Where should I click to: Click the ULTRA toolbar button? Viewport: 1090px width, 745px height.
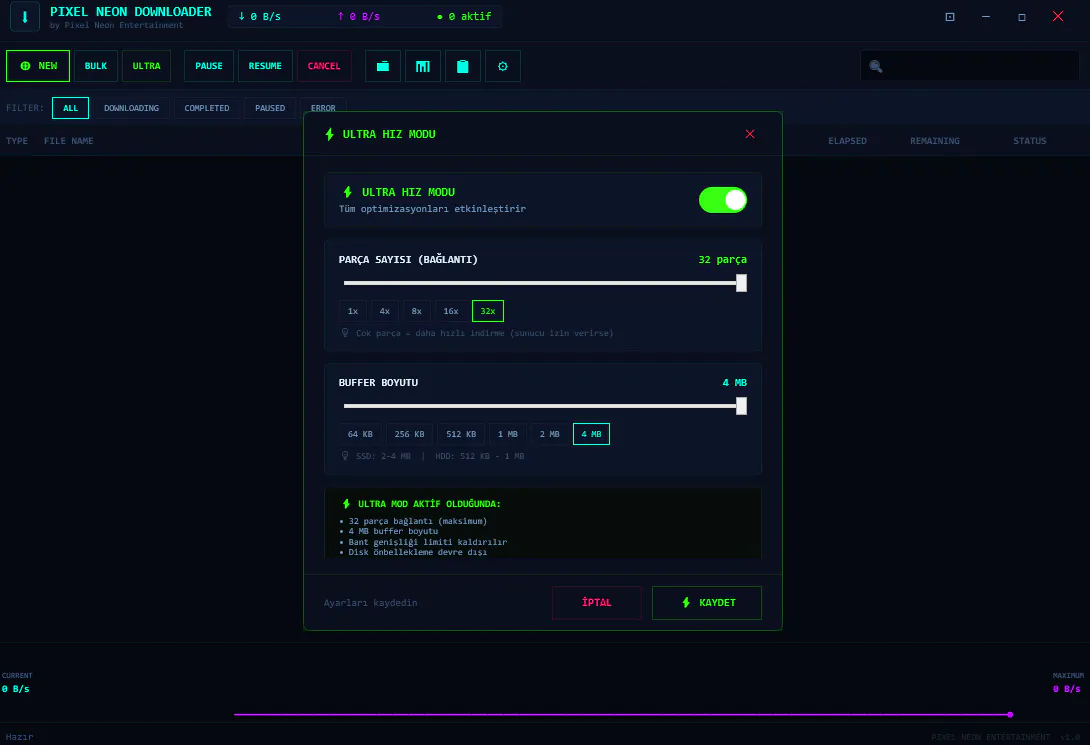click(x=147, y=66)
